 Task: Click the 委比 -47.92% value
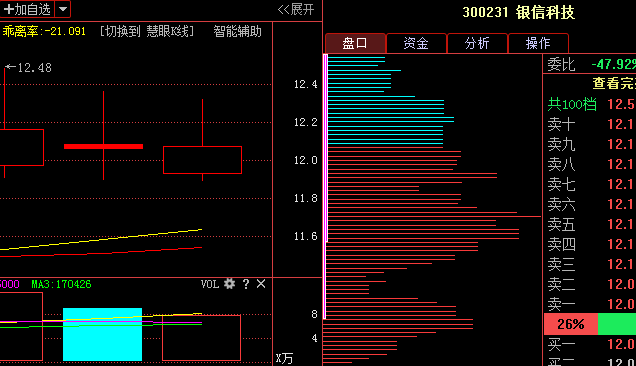613,64
